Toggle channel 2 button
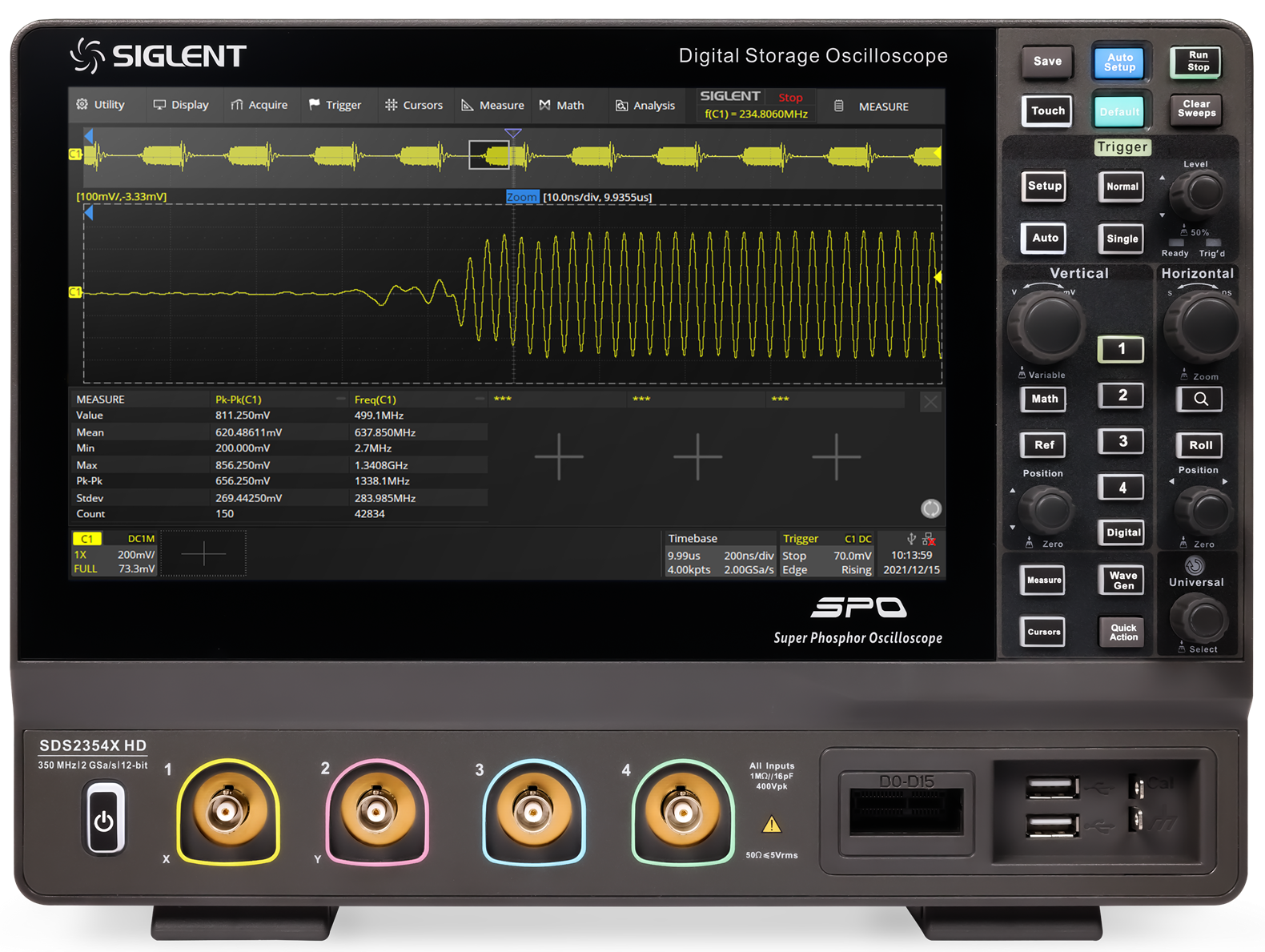This screenshot has width=1265, height=952. point(1122,395)
